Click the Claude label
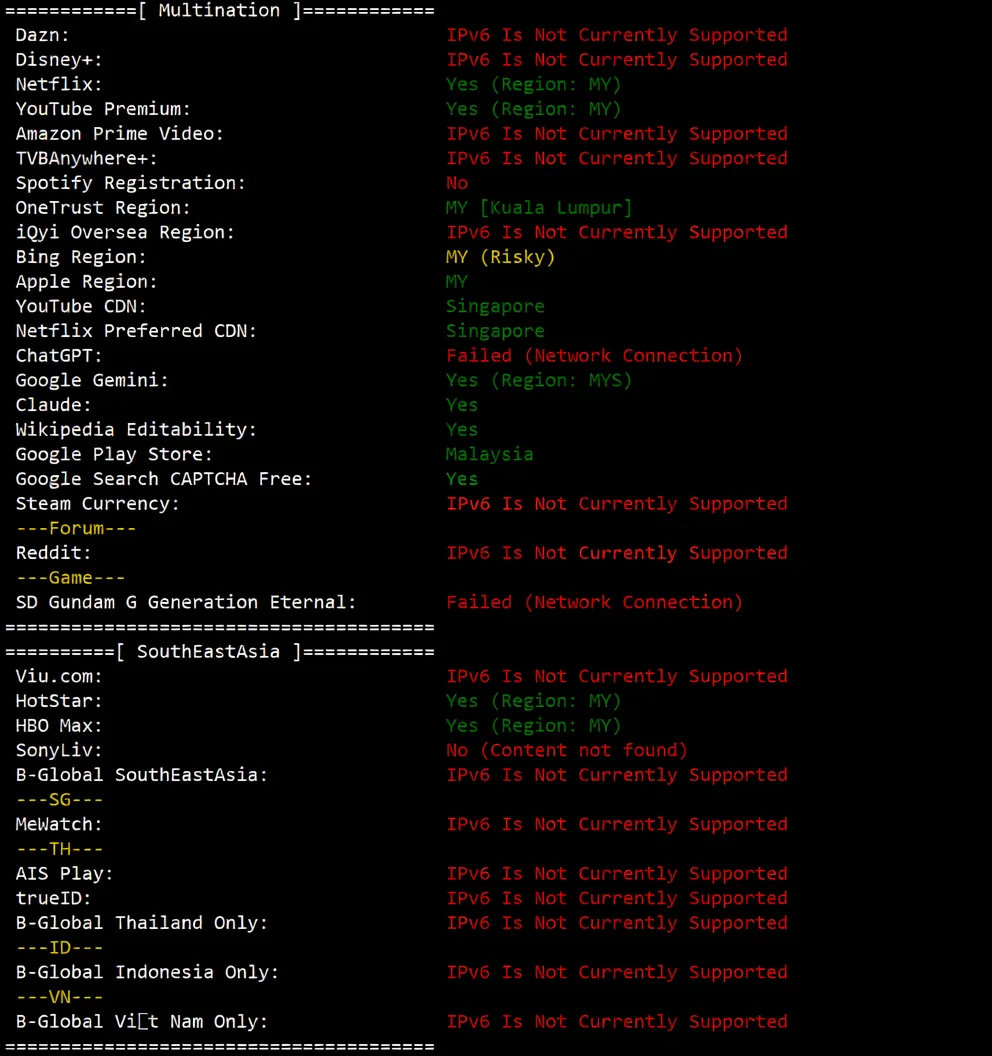 [53, 405]
